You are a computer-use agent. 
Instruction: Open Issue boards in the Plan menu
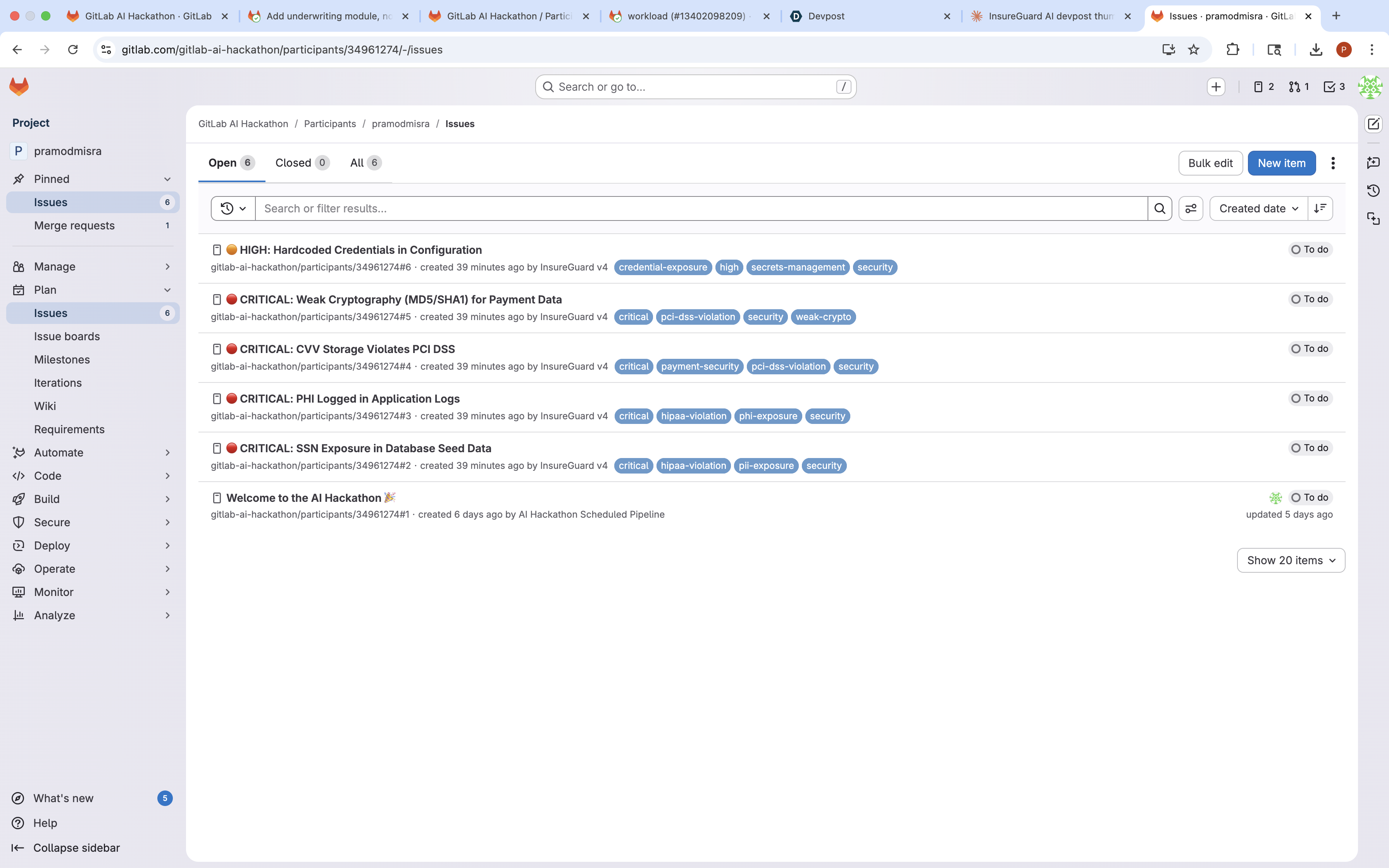(67, 336)
